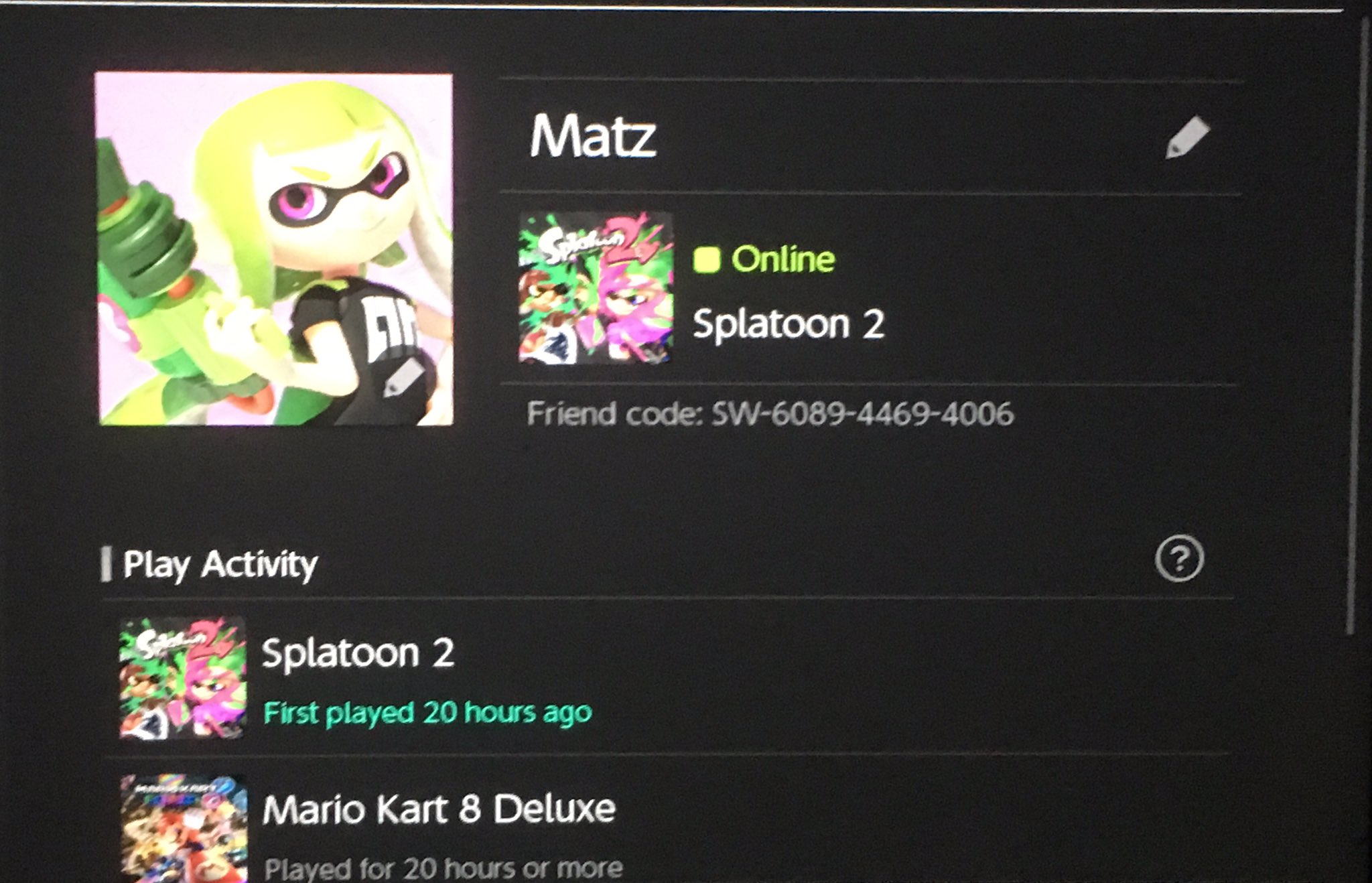The height and width of the screenshot is (883, 1372).
Task: Click the green Online status square
Action: 707,260
